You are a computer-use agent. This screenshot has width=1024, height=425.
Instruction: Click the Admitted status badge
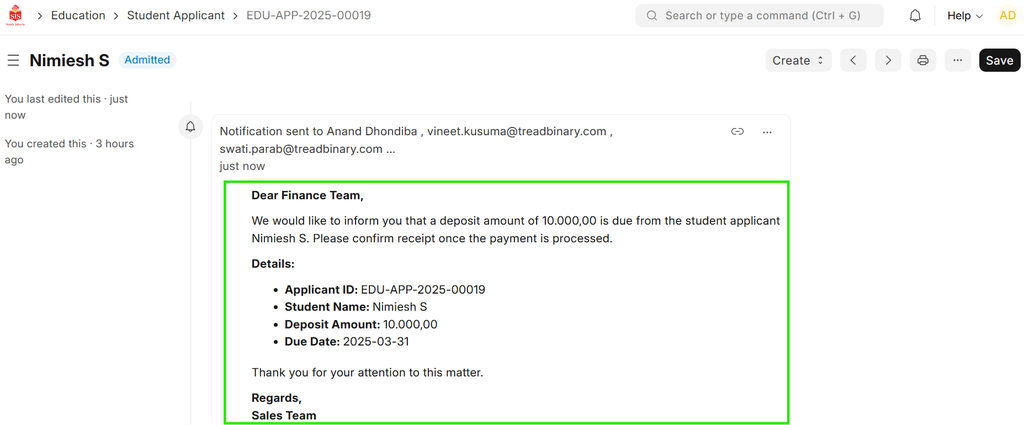click(x=147, y=60)
